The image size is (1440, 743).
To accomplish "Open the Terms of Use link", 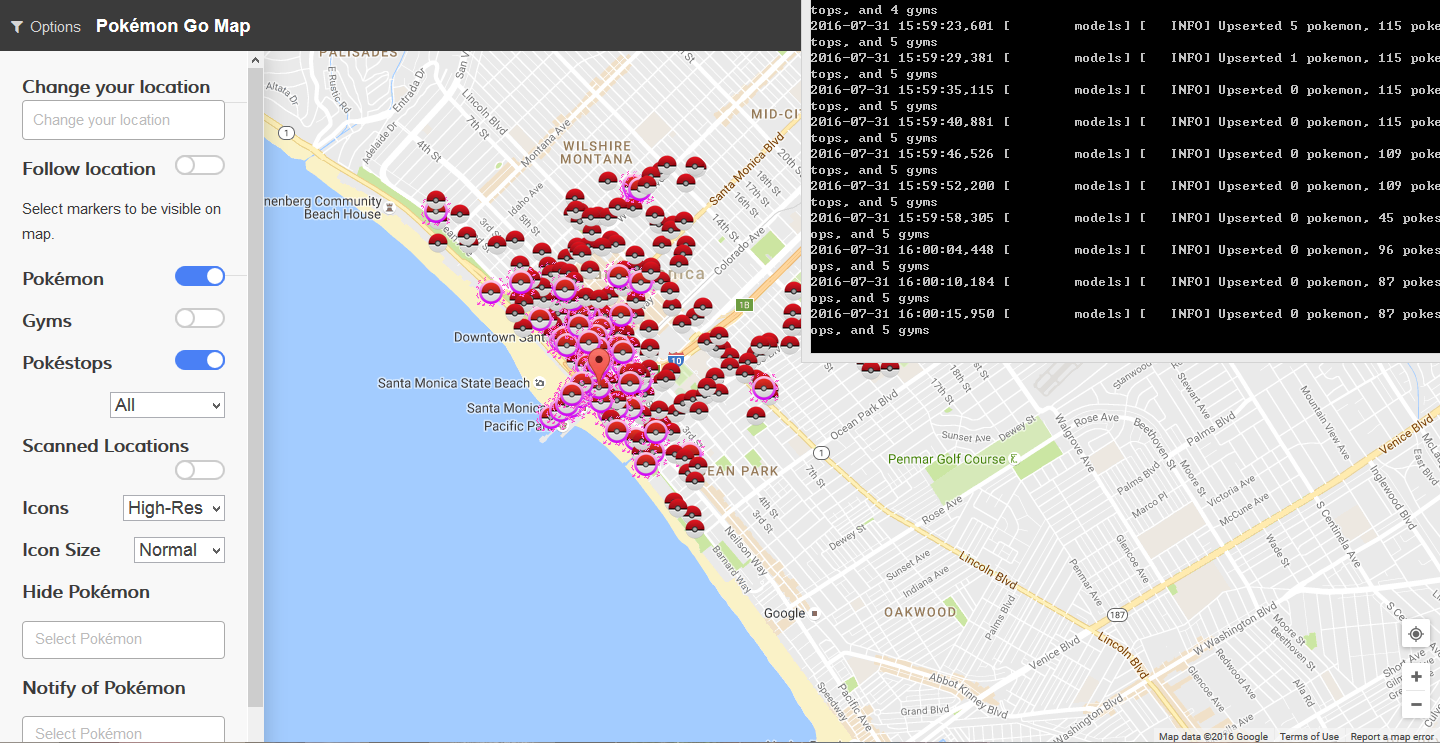I will (x=1309, y=737).
